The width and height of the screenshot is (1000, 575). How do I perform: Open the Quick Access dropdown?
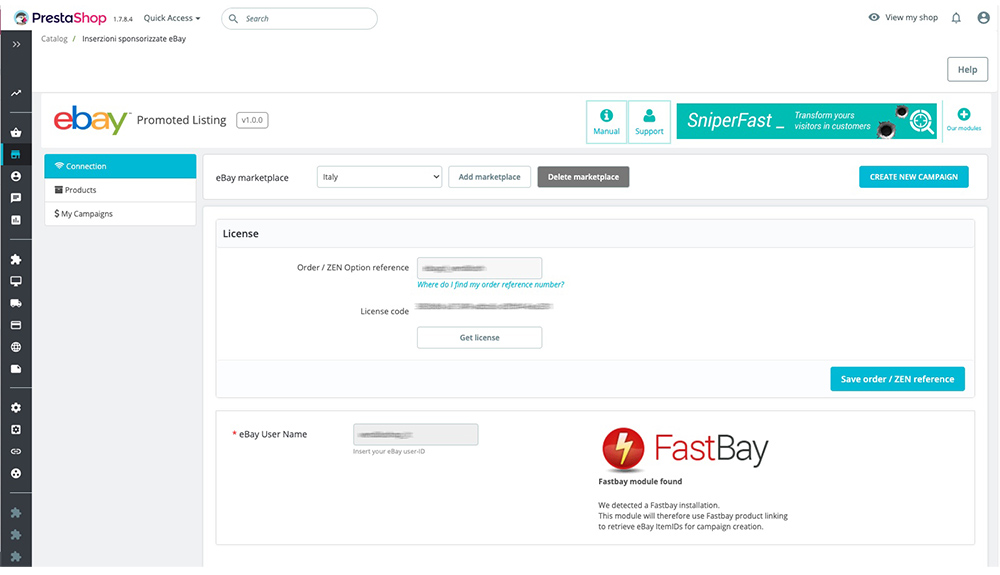point(172,18)
